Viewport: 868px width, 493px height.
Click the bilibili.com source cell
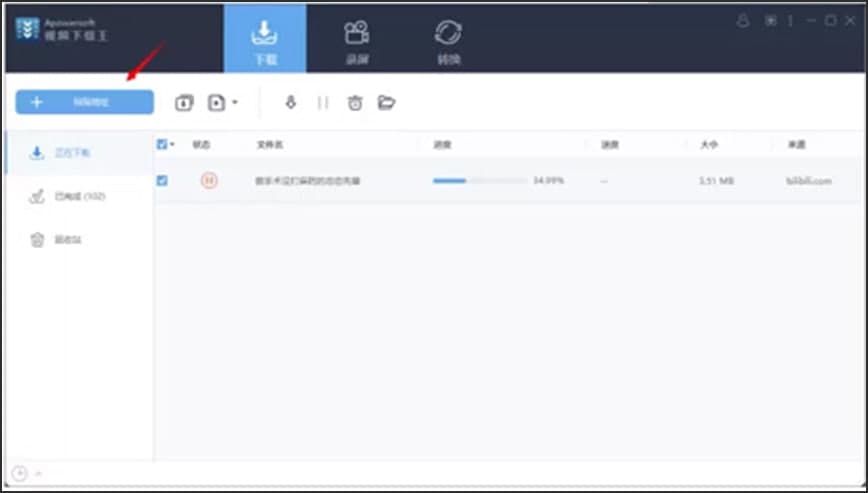809,181
